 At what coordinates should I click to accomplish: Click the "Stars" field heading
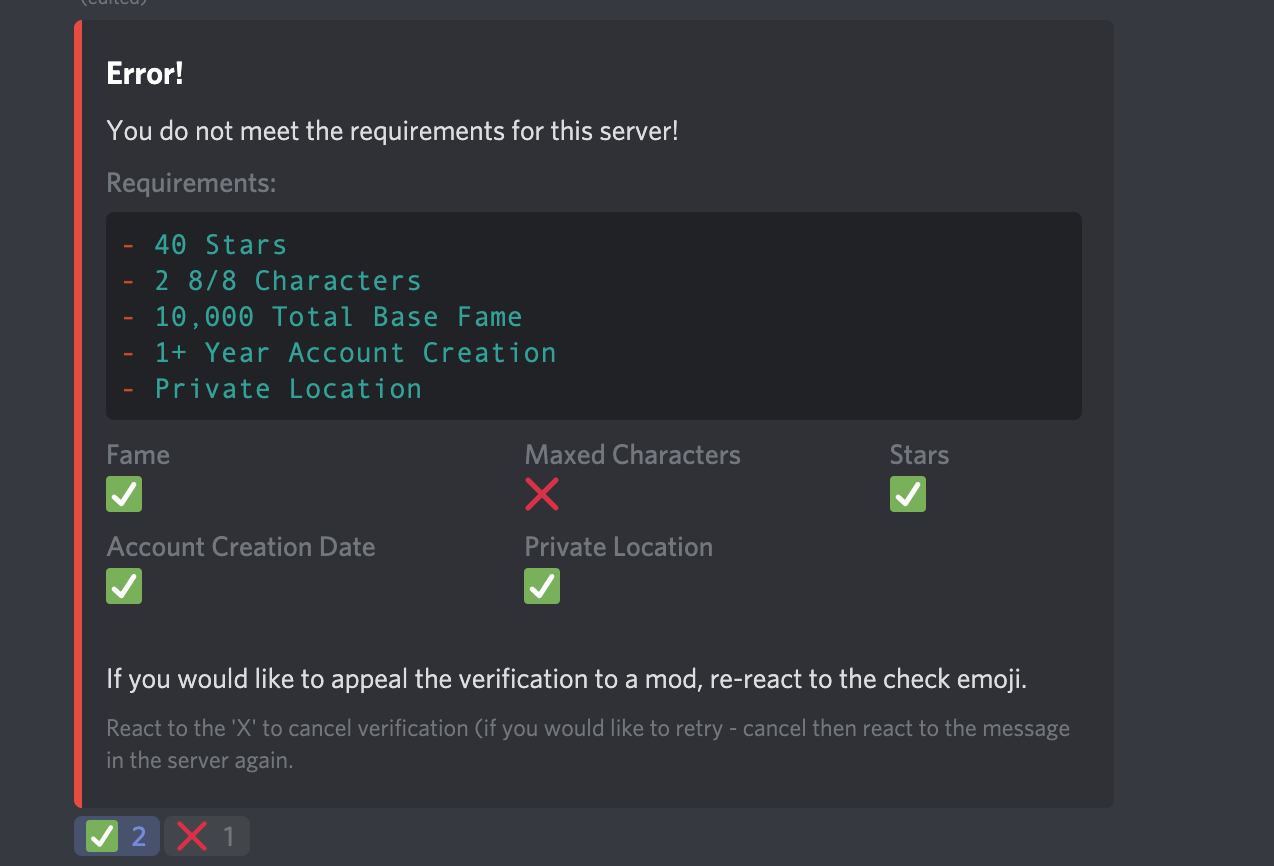[x=919, y=455]
